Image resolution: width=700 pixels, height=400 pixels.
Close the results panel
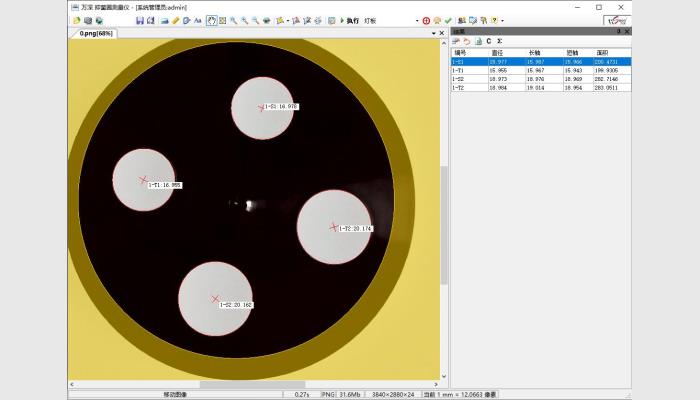(627, 32)
